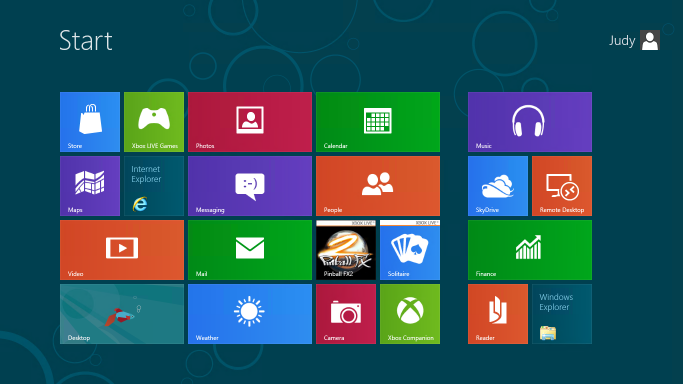Open SkyDrive cloud tile
This screenshot has width=683, height=384.
(498, 186)
